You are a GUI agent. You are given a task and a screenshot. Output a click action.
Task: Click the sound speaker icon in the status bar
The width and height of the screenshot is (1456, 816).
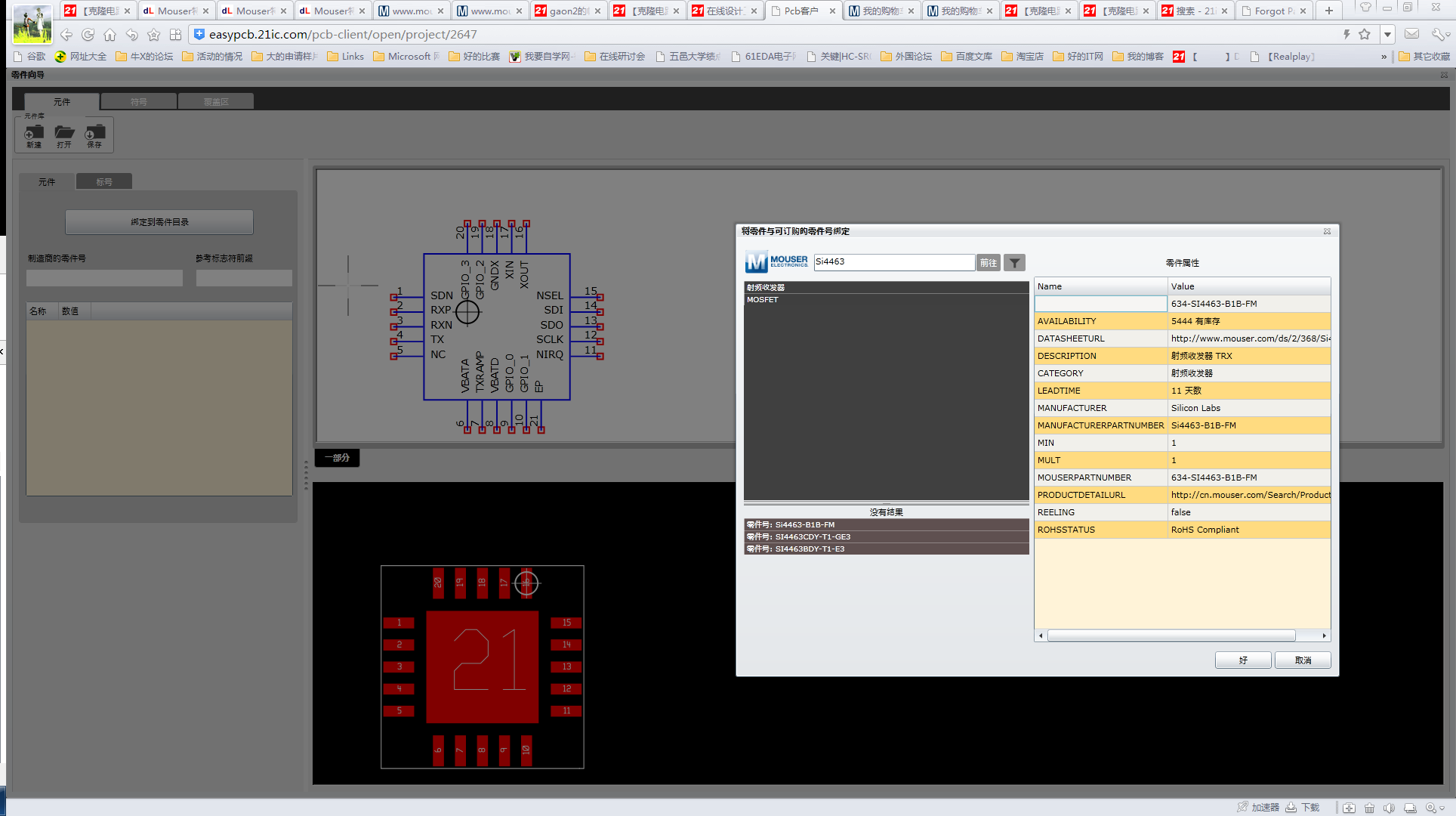pos(1390,808)
